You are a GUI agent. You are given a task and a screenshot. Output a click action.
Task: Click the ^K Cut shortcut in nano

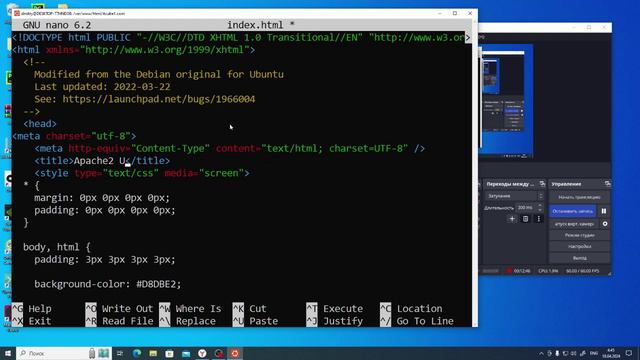(249, 309)
